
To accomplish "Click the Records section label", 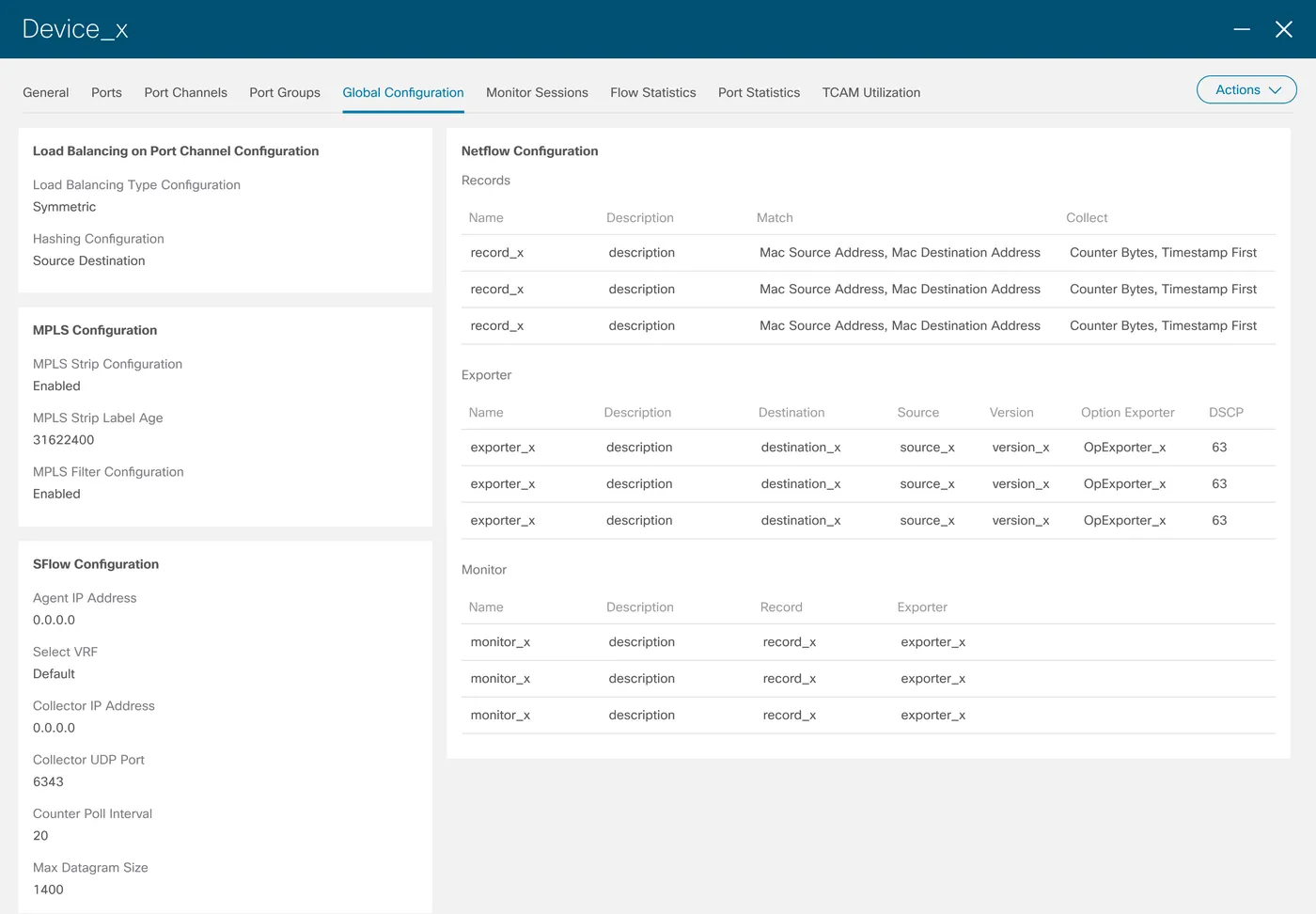I will coord(486,181).
